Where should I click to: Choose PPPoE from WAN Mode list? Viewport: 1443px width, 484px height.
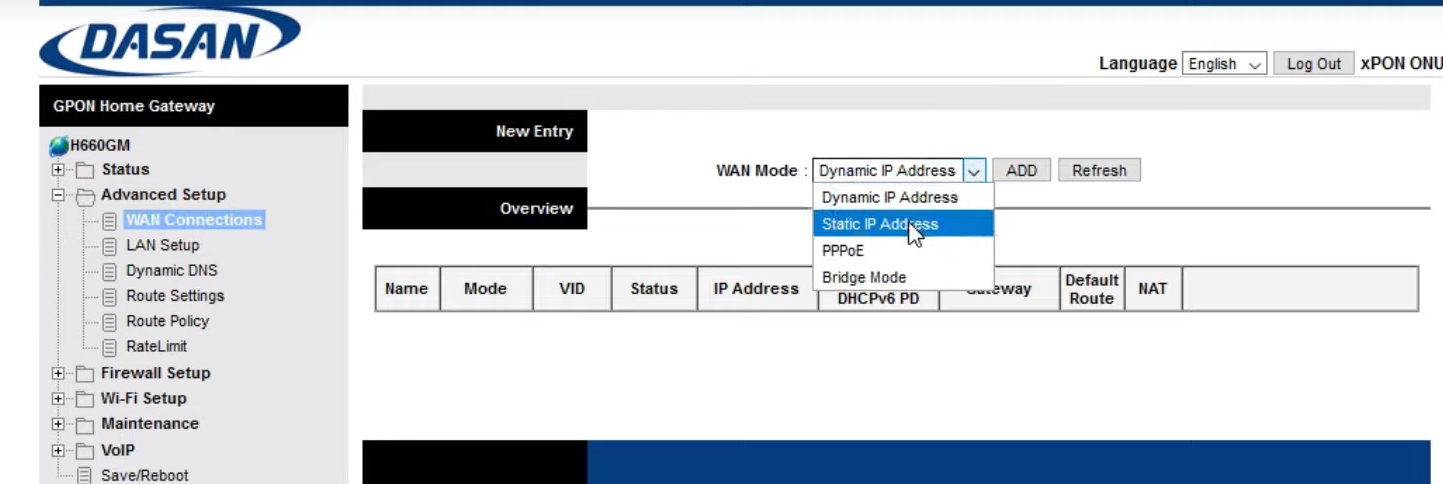coord(843,251)
